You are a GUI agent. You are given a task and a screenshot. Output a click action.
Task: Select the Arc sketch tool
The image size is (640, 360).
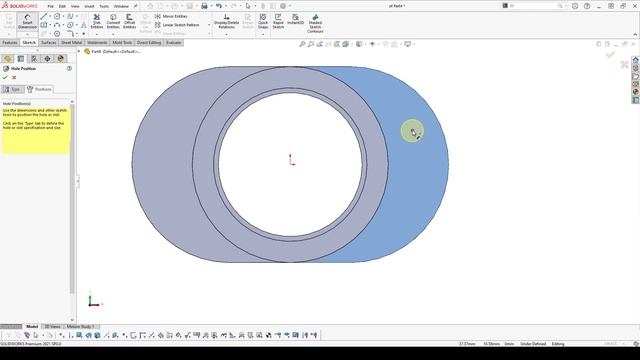57,25
